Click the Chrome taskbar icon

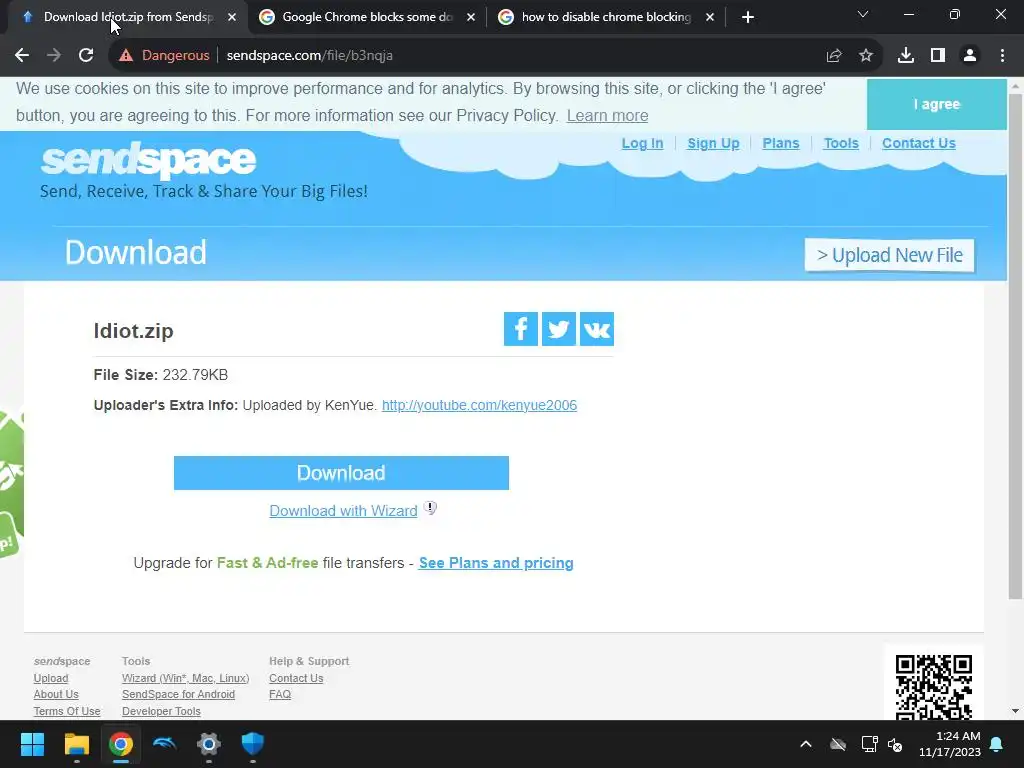121,744
